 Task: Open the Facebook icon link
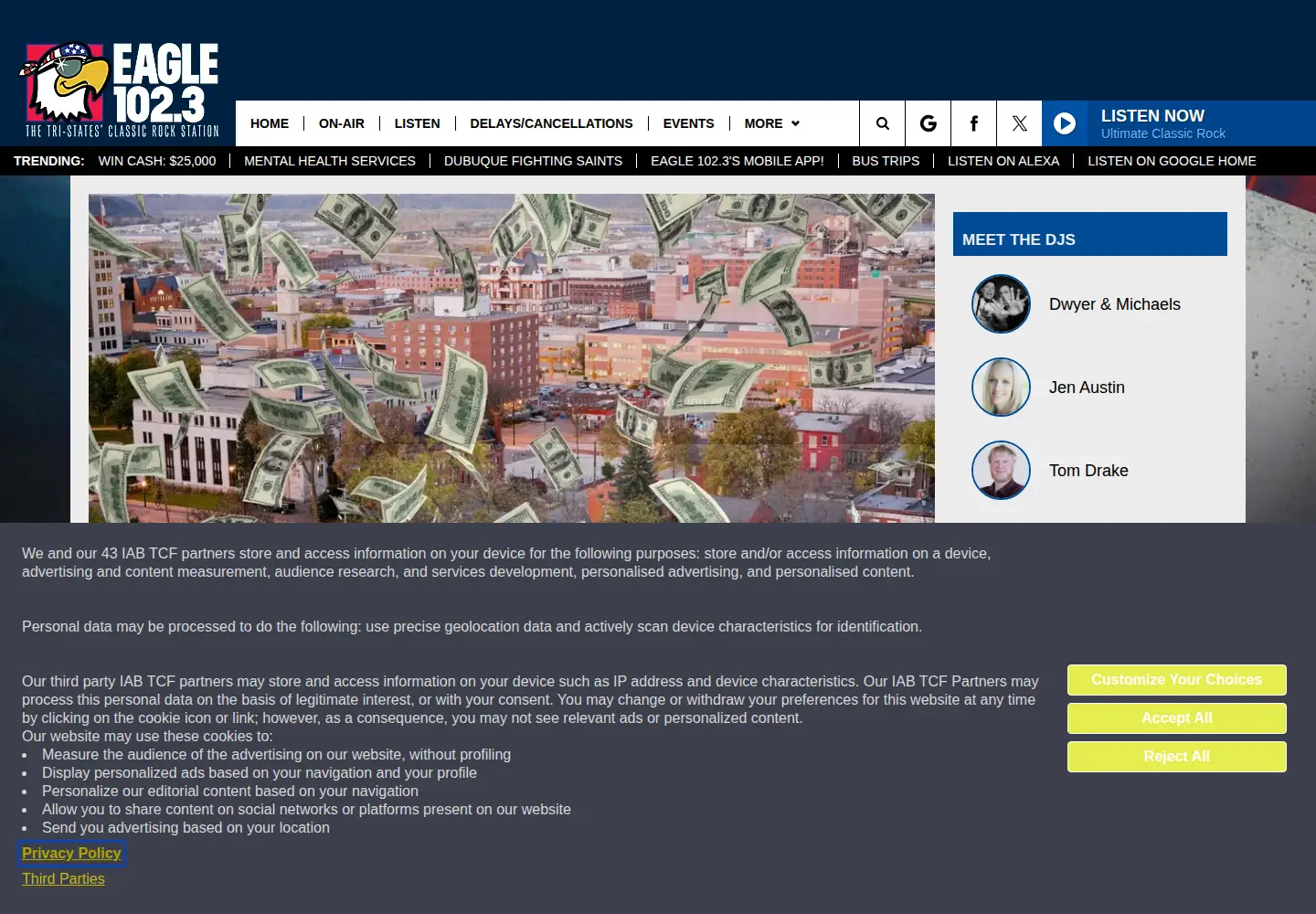click(973, 123)
